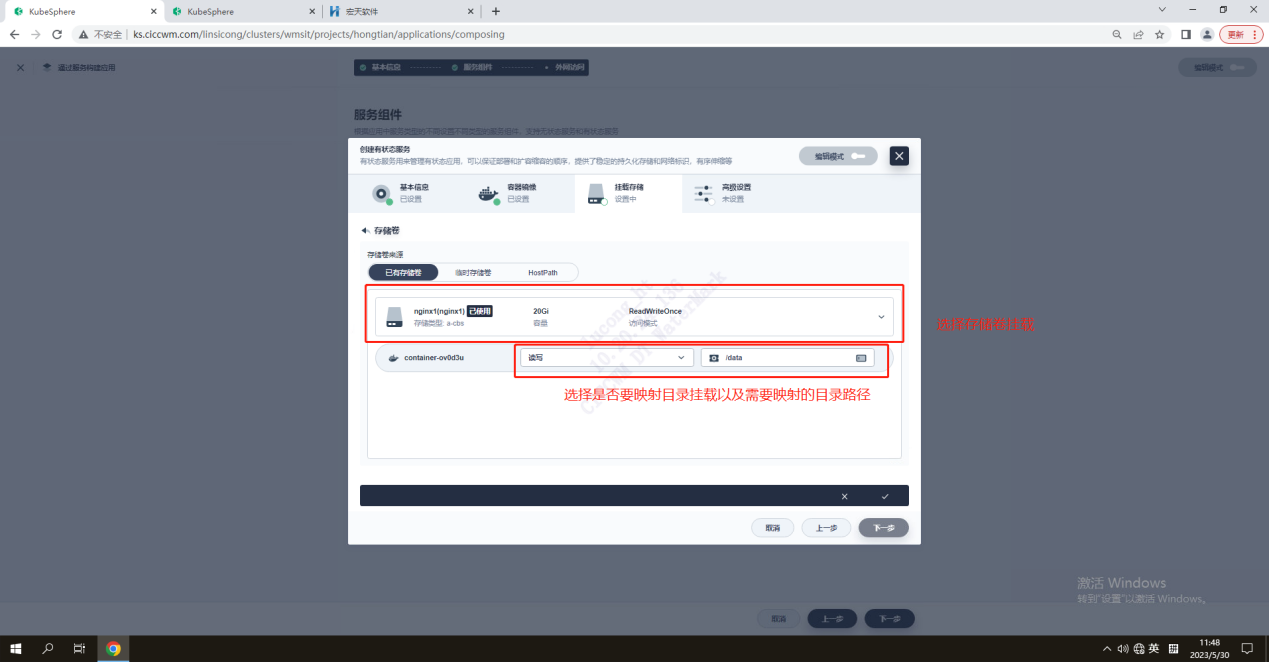The width and height of the screenshot is (1269, 662).
Task: Open Windows taskbar search
Action: [48, 648]
